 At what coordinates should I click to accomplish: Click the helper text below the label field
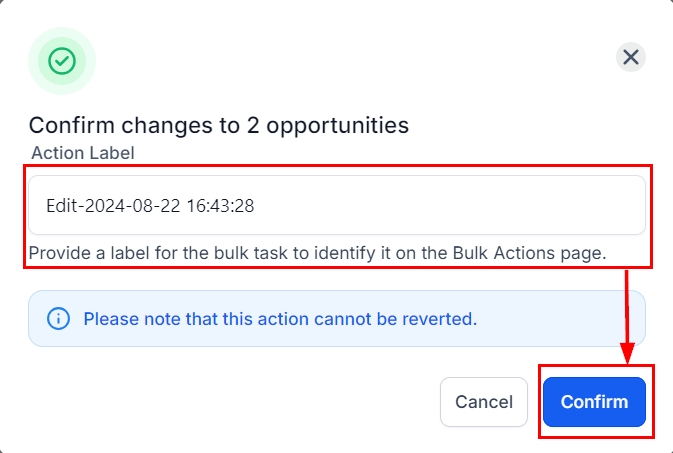point(317,253)
